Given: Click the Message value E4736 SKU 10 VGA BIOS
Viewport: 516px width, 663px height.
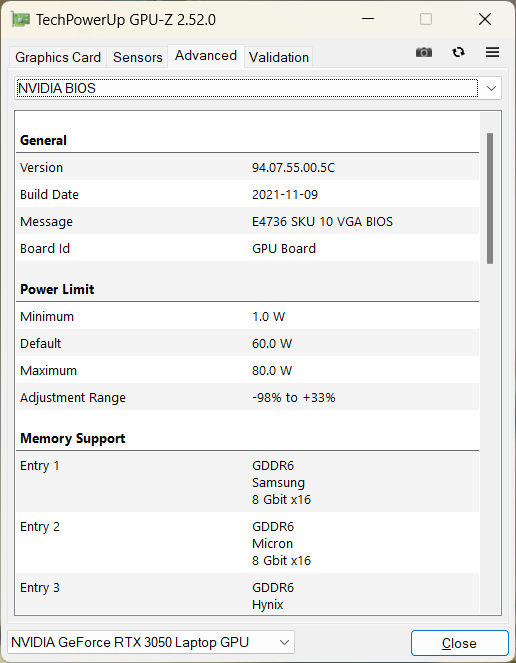Looking at the screenshot, I should pyautogui.click(x=322, y=222).
